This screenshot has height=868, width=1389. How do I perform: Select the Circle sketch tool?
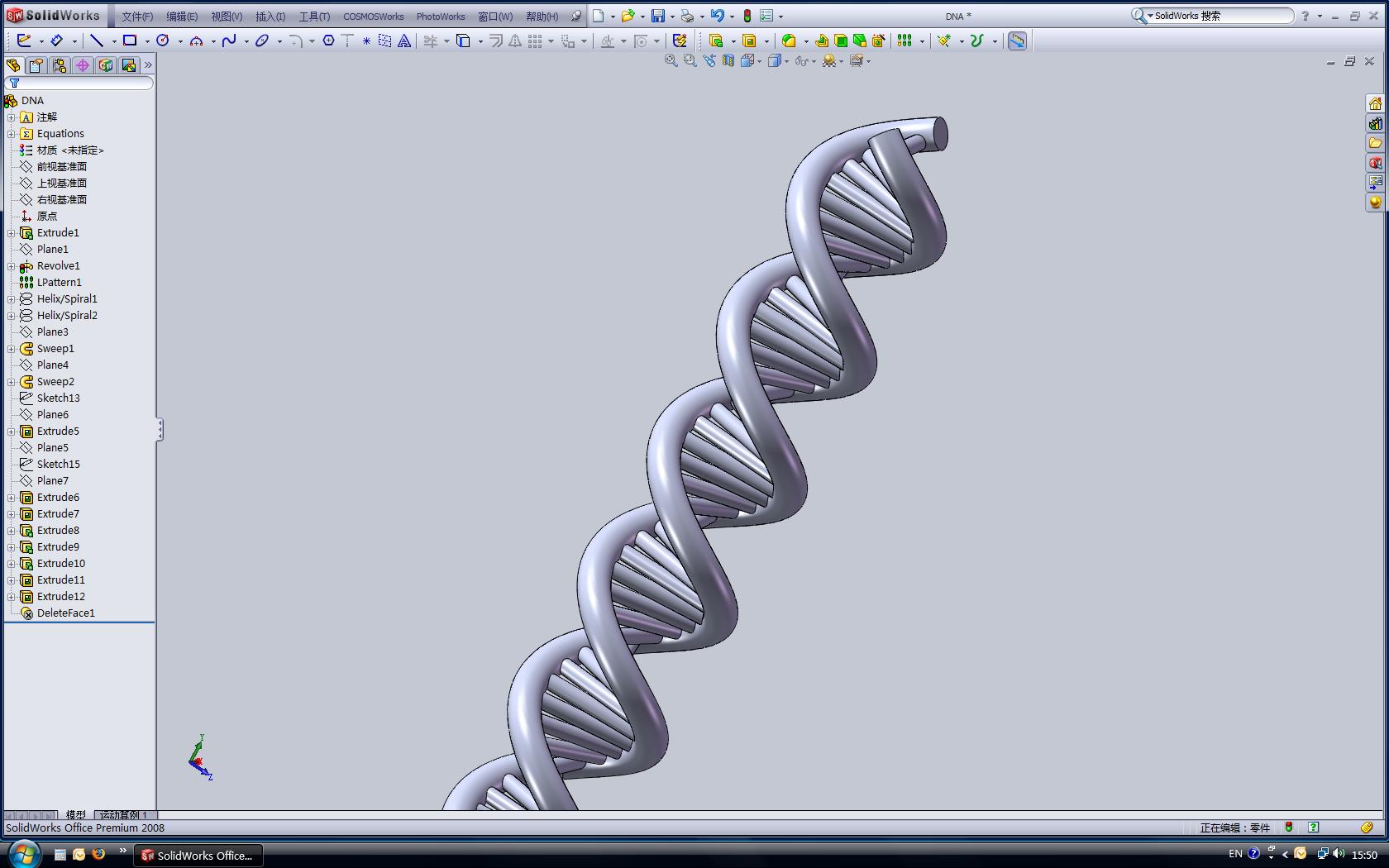162,41
